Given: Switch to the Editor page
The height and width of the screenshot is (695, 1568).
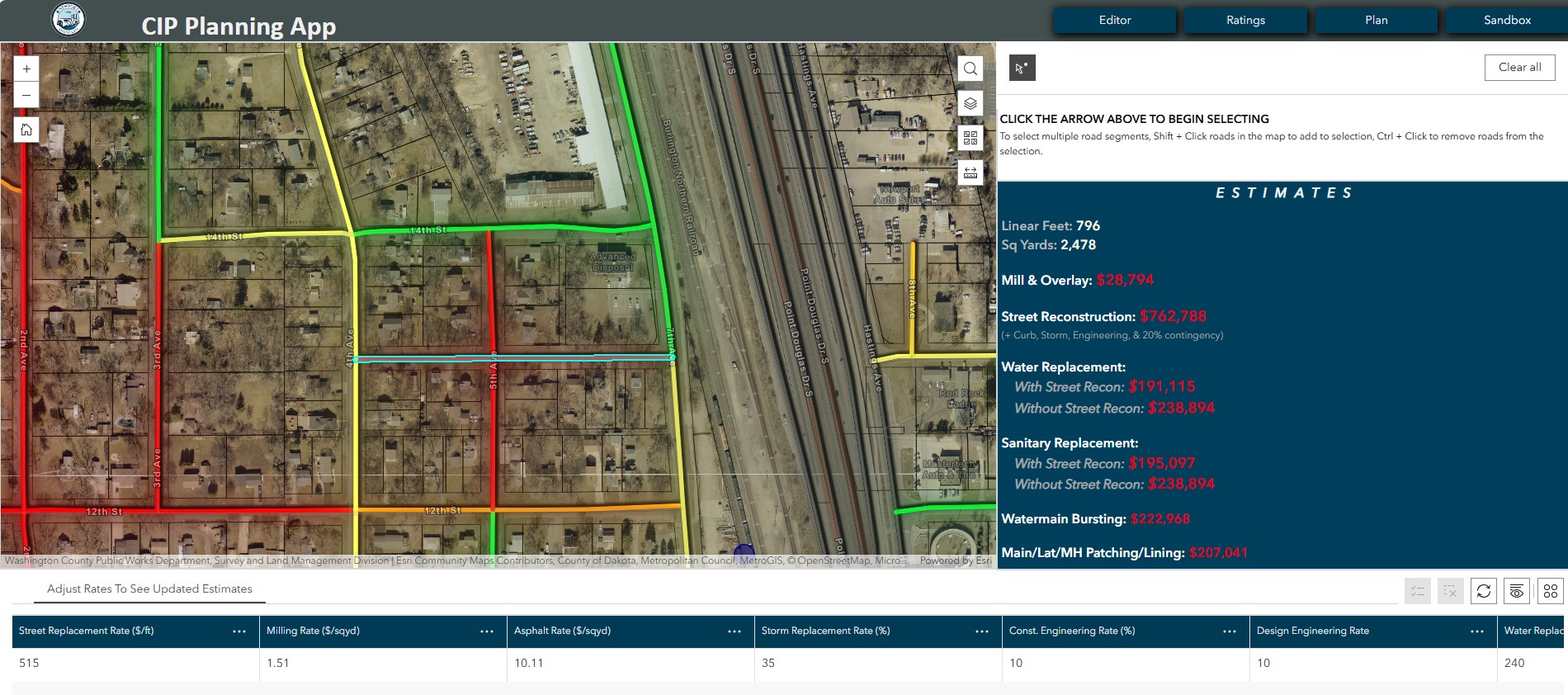Looking at the screenshot, I should tap(1115, 21).
